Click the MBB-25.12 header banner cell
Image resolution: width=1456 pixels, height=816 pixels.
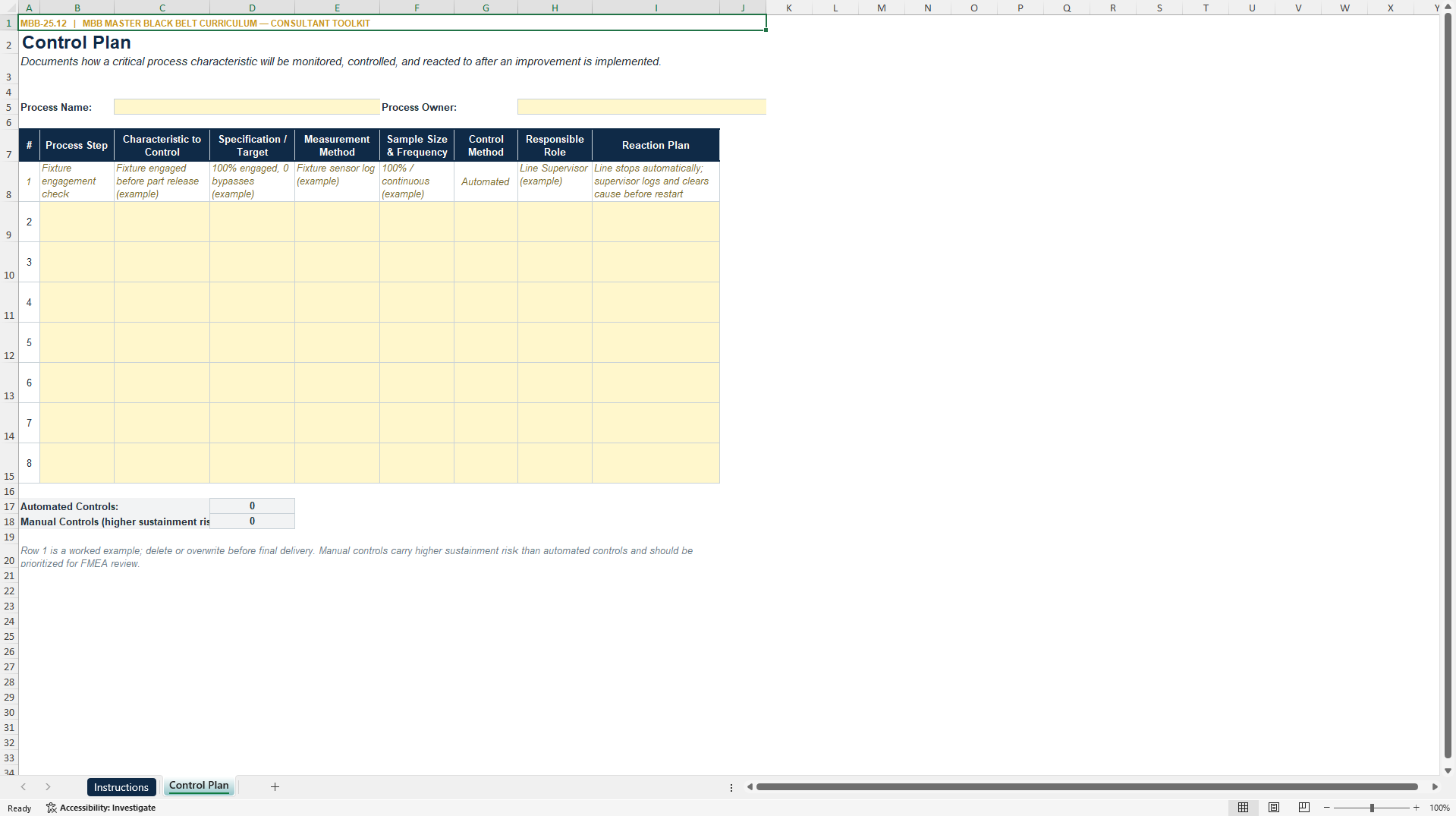(392, 23)
